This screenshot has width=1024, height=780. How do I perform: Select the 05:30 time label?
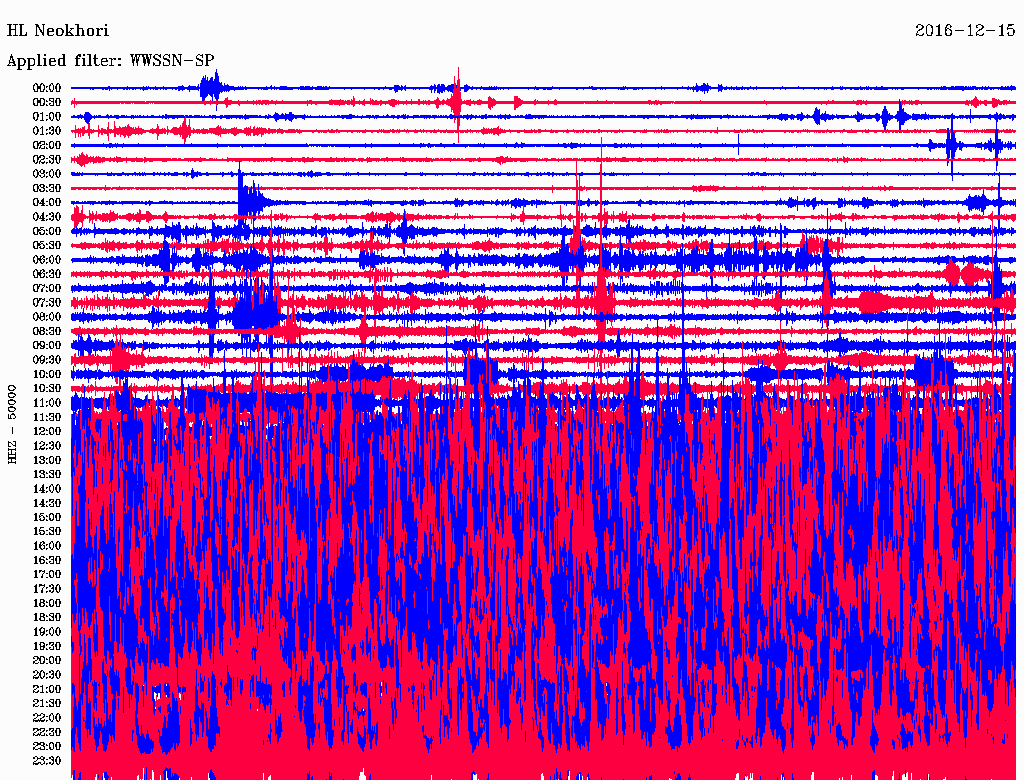click(x=47, y=245)
